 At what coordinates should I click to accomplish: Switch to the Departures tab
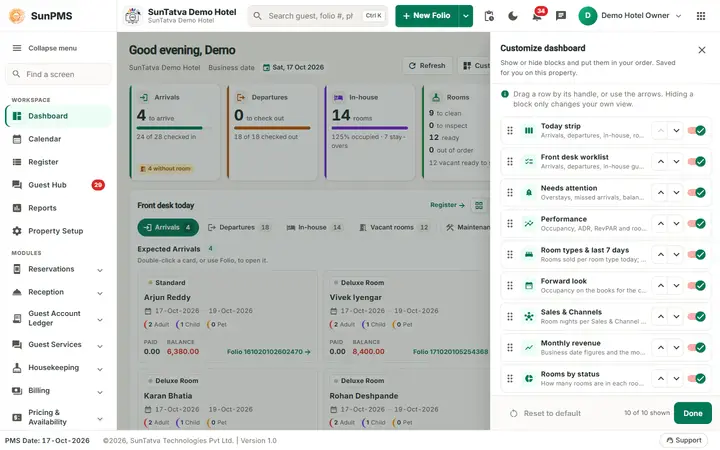(x=239, y=227)
